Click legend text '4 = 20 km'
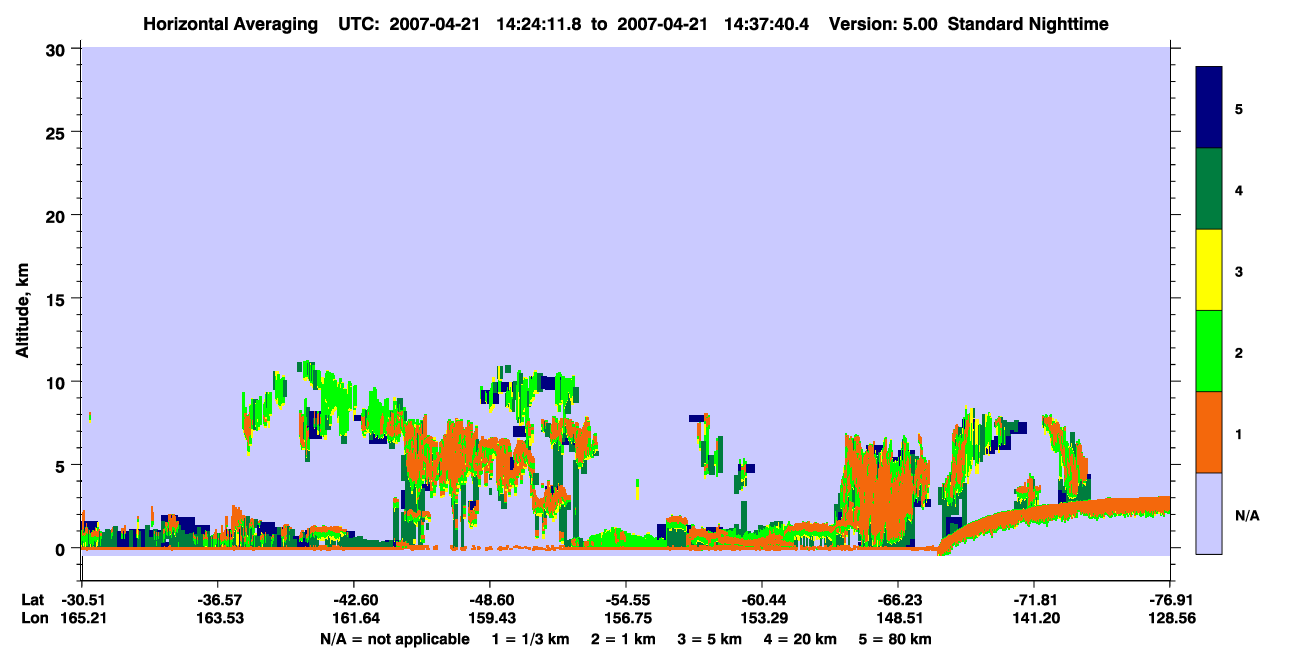The height and width of the screenshot is (667, 1300). pos(800,639)
